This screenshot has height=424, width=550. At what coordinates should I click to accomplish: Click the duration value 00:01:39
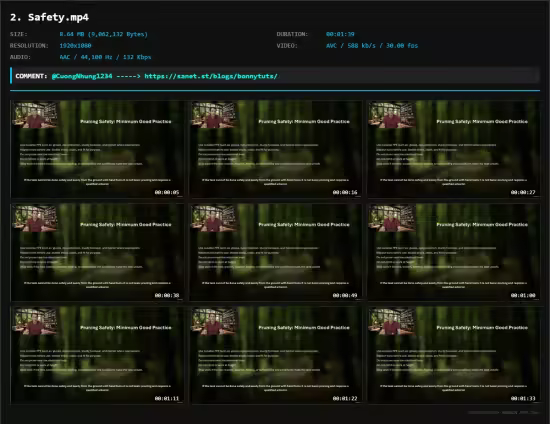coord(340,34)
